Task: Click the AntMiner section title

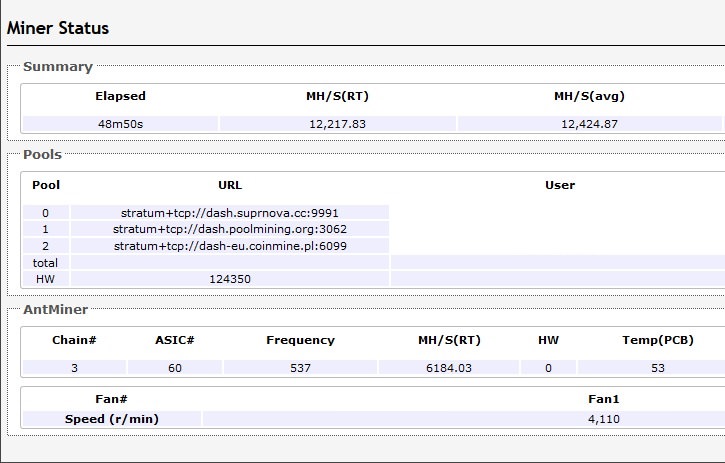Action: click(55, 309)
